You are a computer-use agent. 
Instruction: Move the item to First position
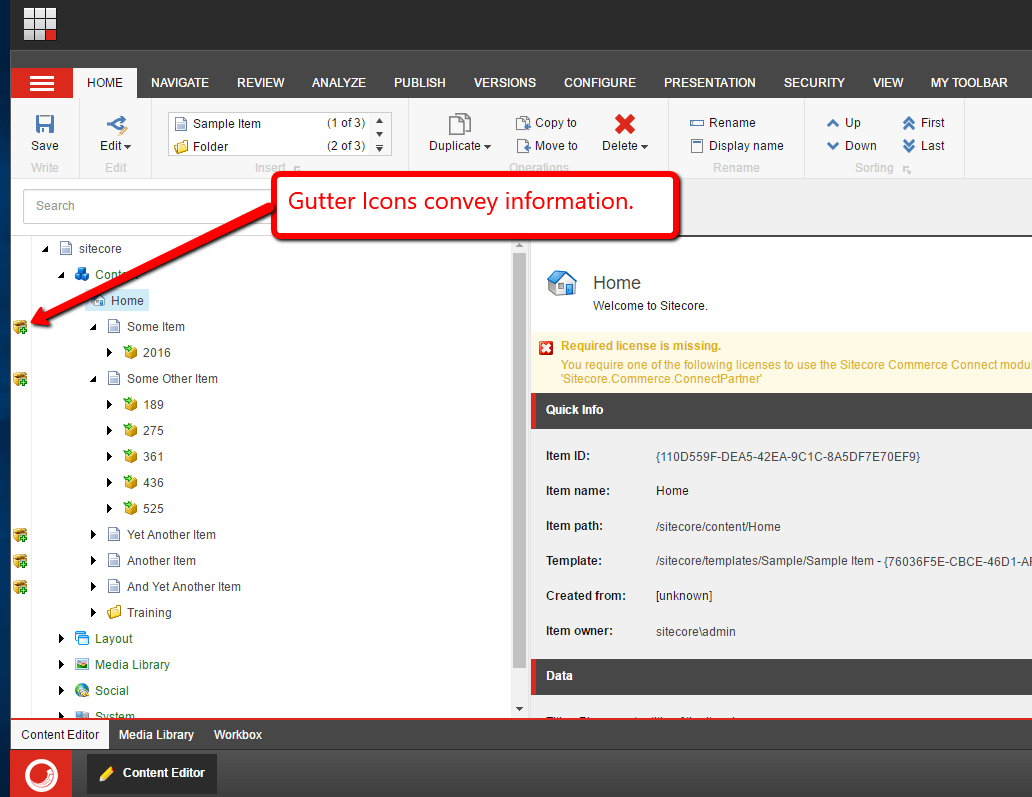922,123
